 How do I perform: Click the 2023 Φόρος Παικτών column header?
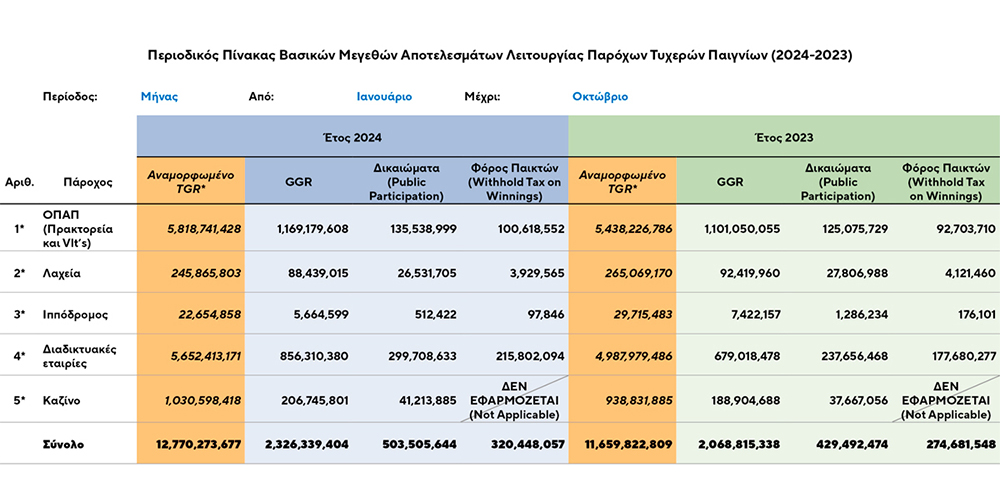click(x=945, y=181)
